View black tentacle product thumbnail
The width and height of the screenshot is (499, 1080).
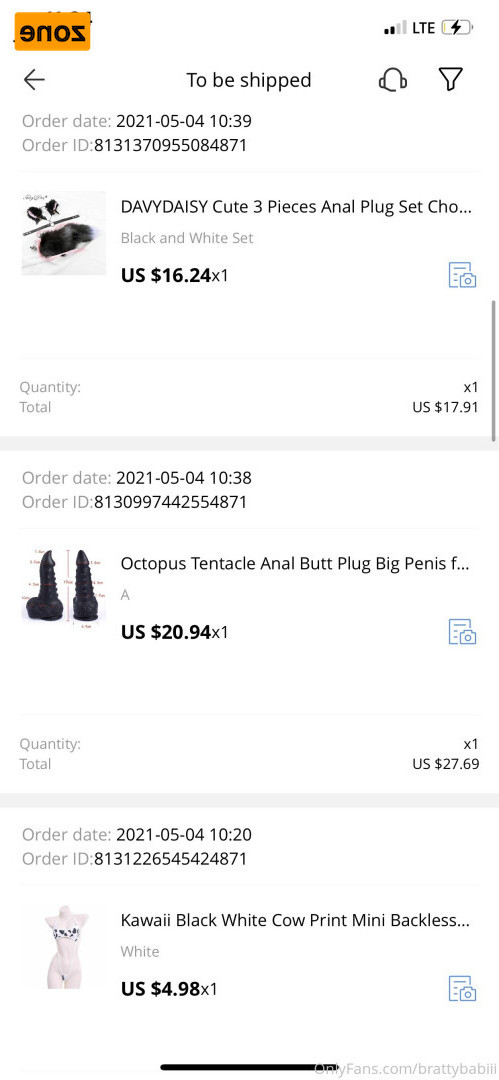63,590
